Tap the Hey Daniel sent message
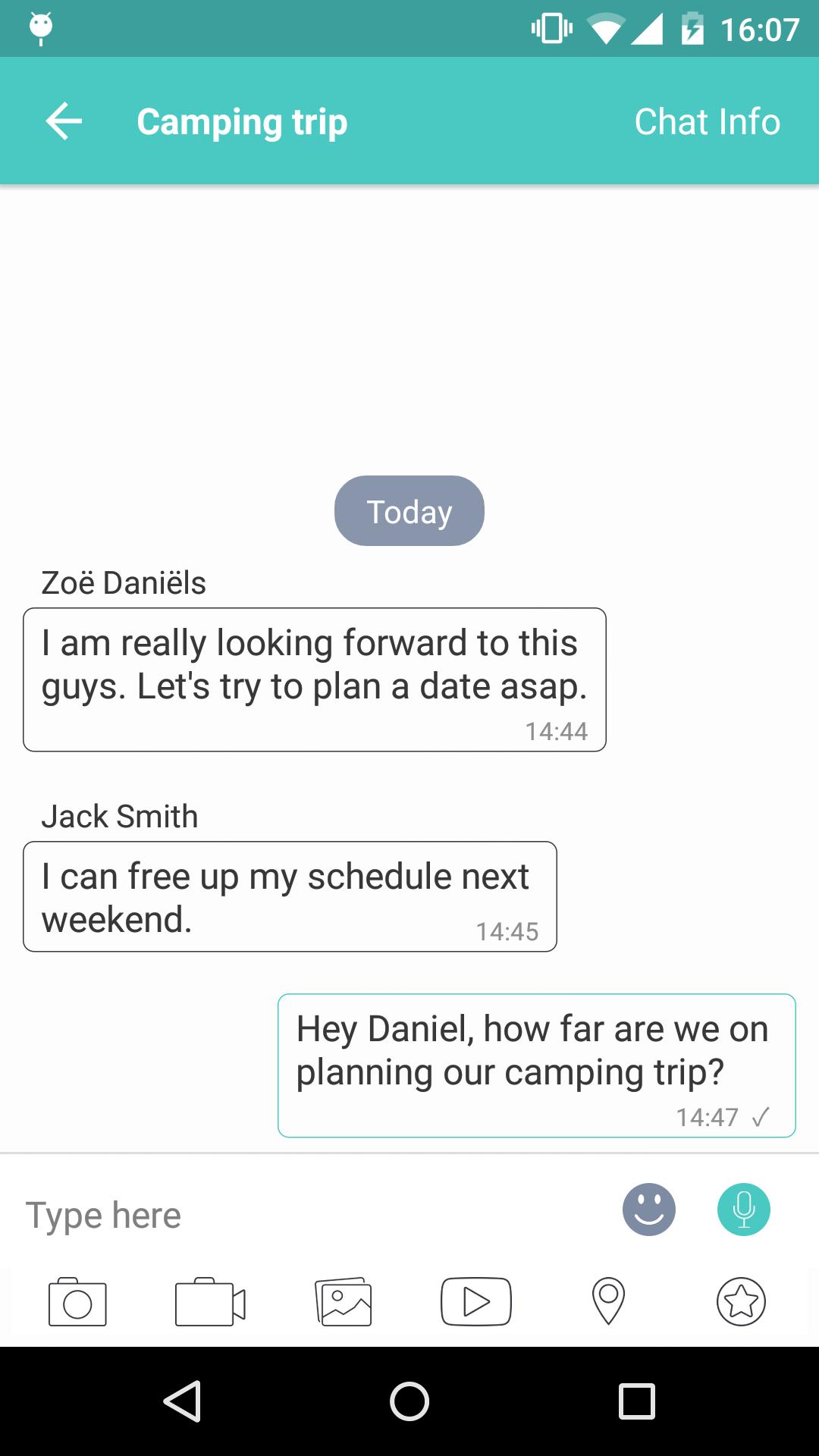The width and height of the screenshot is (819, 1456). pyautogui.click(x=536, y=1065)
